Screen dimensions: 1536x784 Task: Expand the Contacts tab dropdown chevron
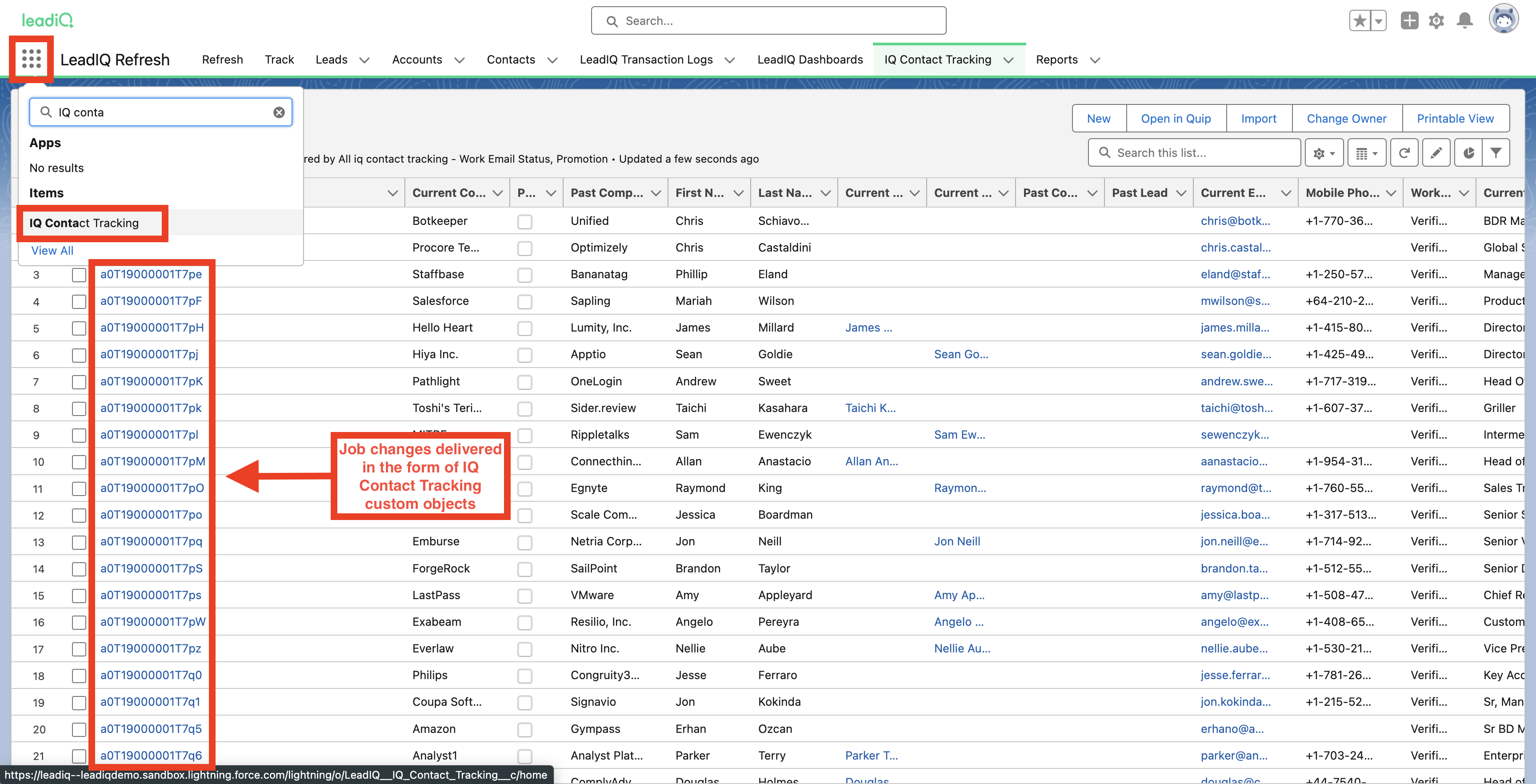pos(553,60)
